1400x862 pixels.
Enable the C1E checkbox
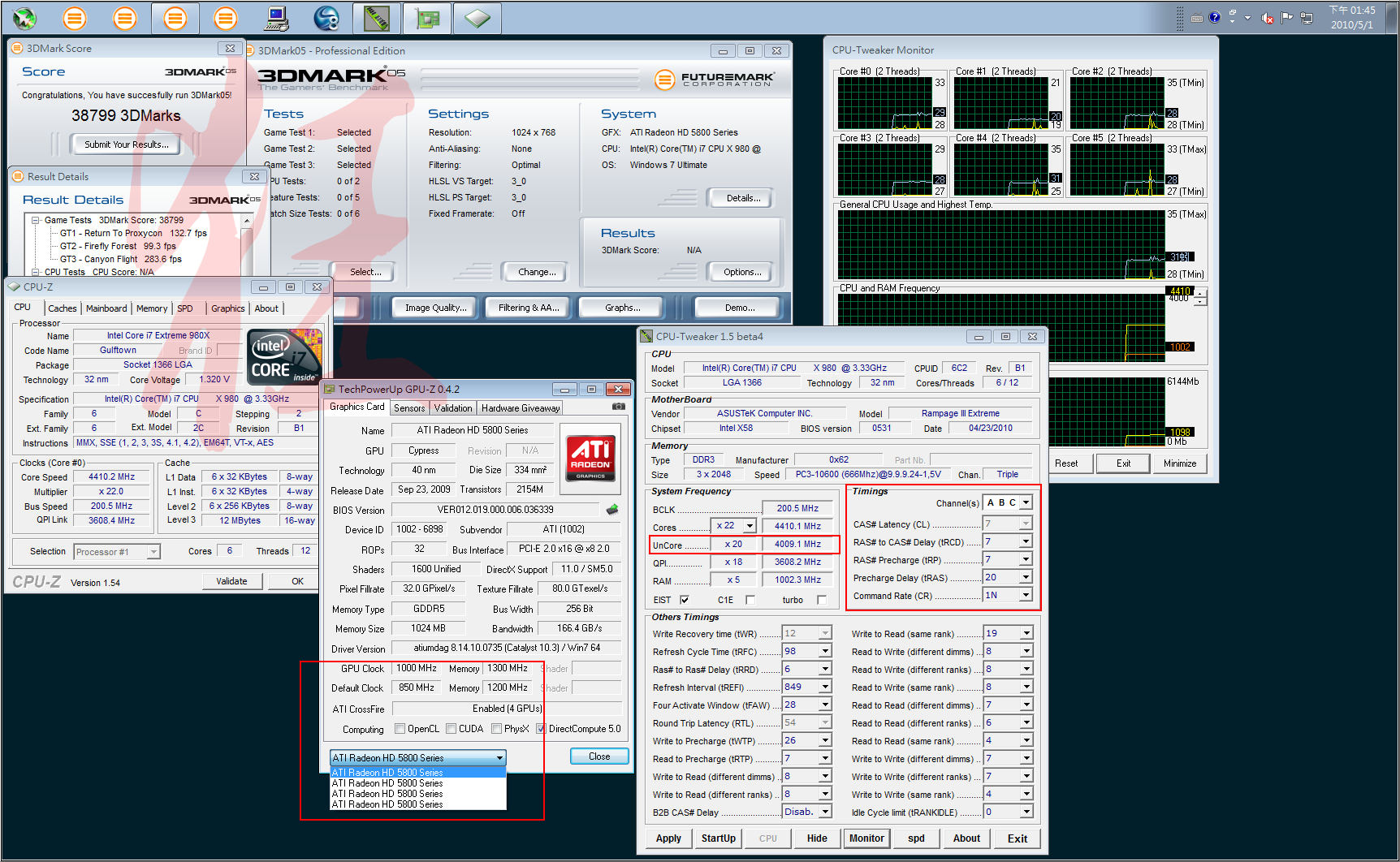pos(750,600)
